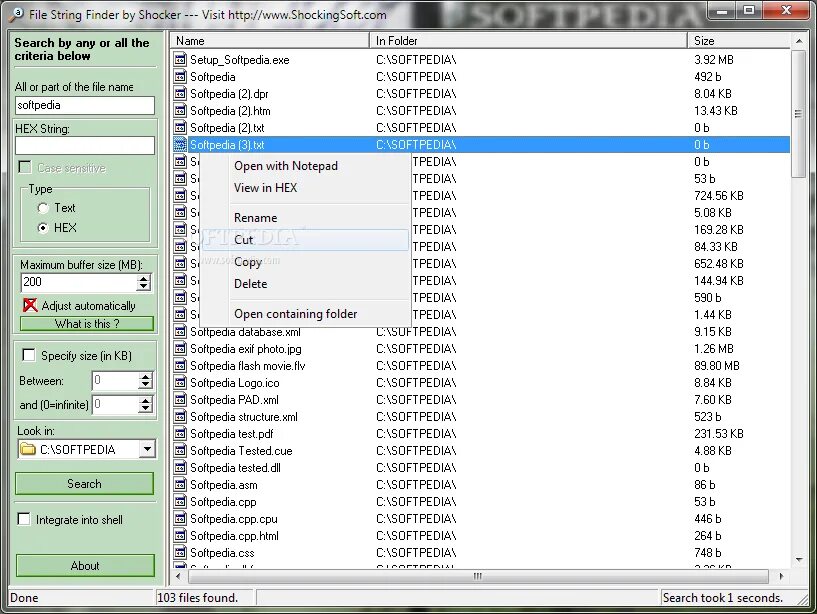Click the scroll right arrow of file list
The image size is (817, 614).
(781, 576)
